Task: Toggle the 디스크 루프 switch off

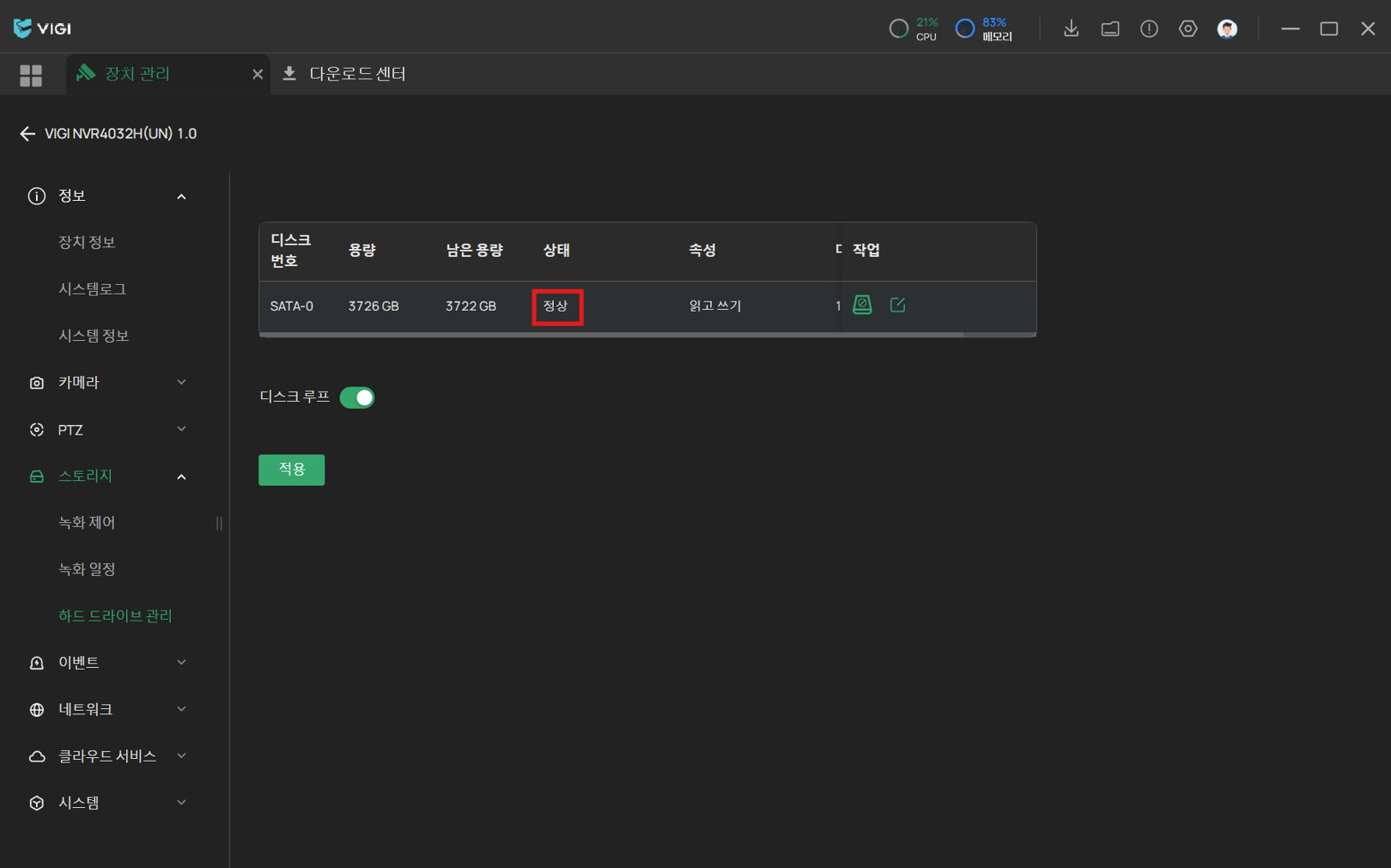Action: click(x=357, y=398)
